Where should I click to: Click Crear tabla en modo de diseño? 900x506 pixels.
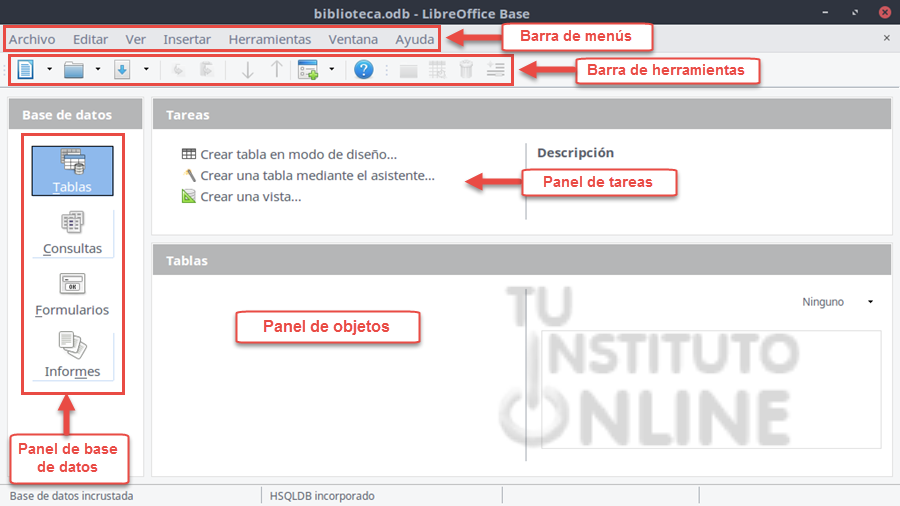coord(289,154)
